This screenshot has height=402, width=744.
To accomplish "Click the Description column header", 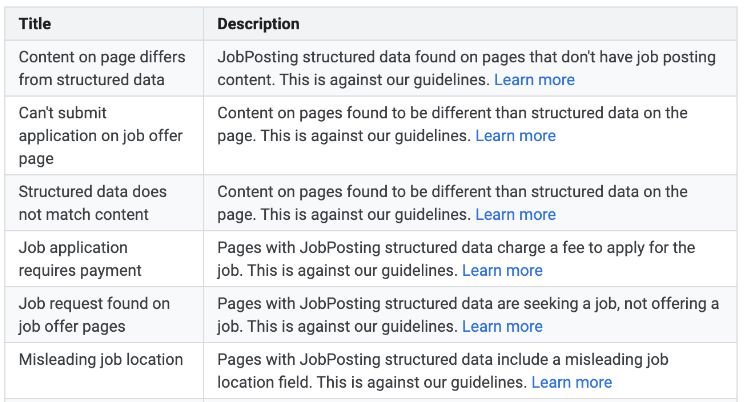I will (259, 24).
